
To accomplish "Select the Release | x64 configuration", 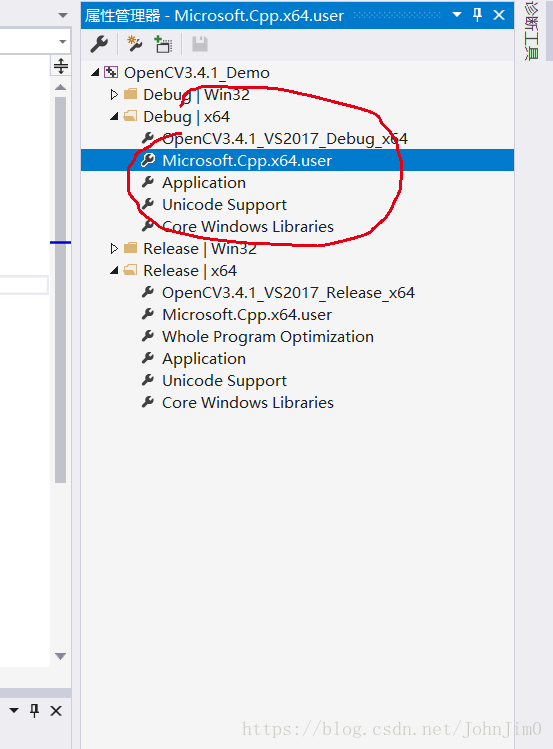I will coord(190,270).
